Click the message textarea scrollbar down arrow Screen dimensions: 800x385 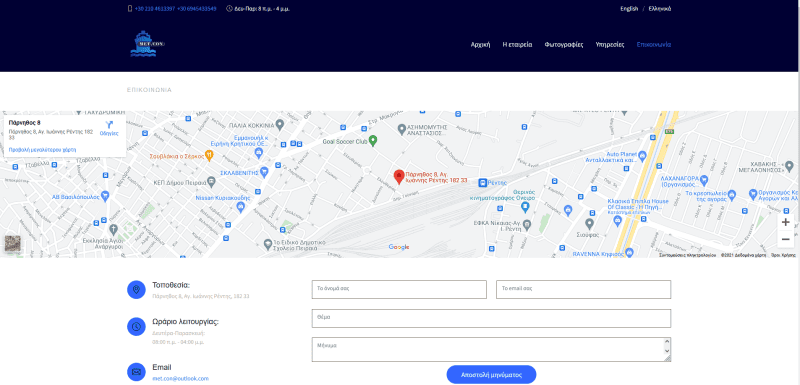[x=667, y=351]
